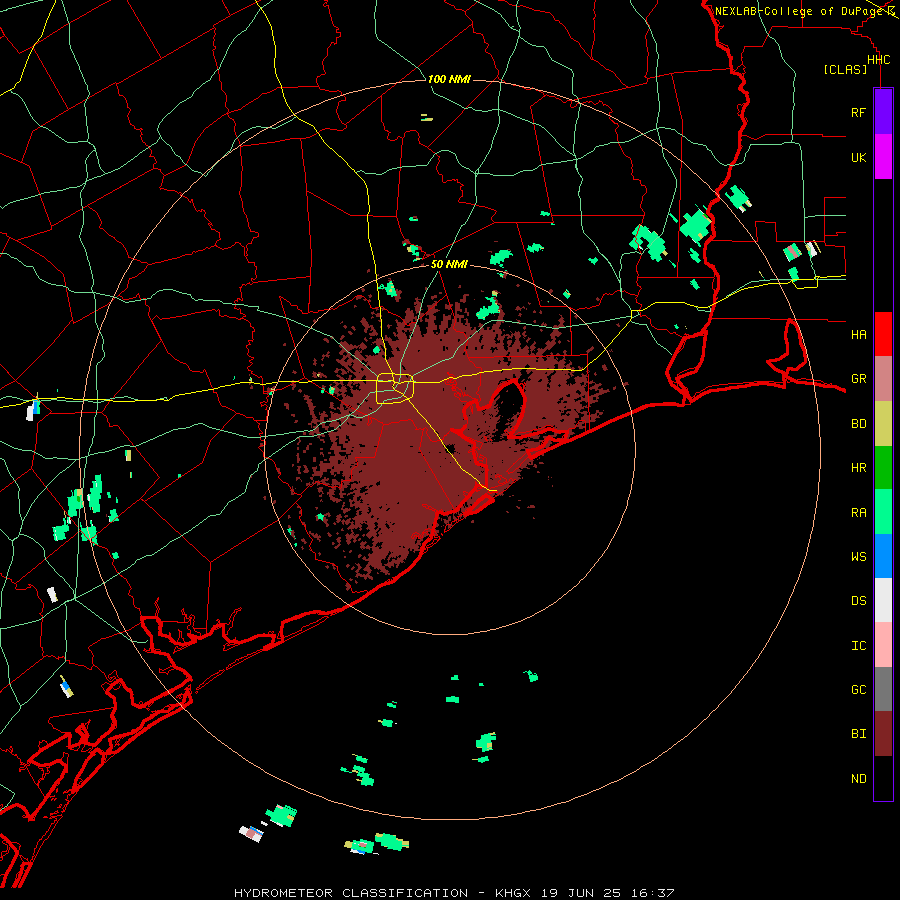Select the gray GC ground clutter swatch
Viewport: 900px width, 900px height.
(883, 689)
